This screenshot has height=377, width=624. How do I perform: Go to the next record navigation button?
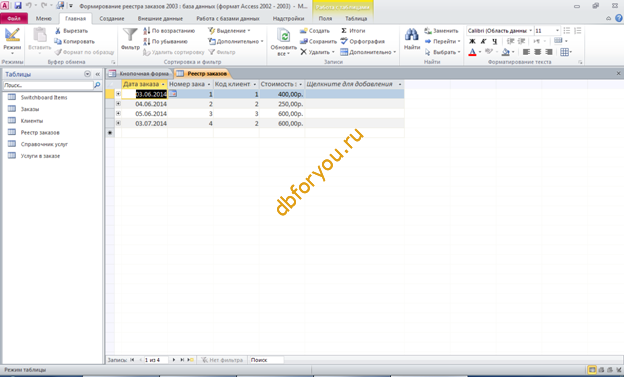[174, 360]
